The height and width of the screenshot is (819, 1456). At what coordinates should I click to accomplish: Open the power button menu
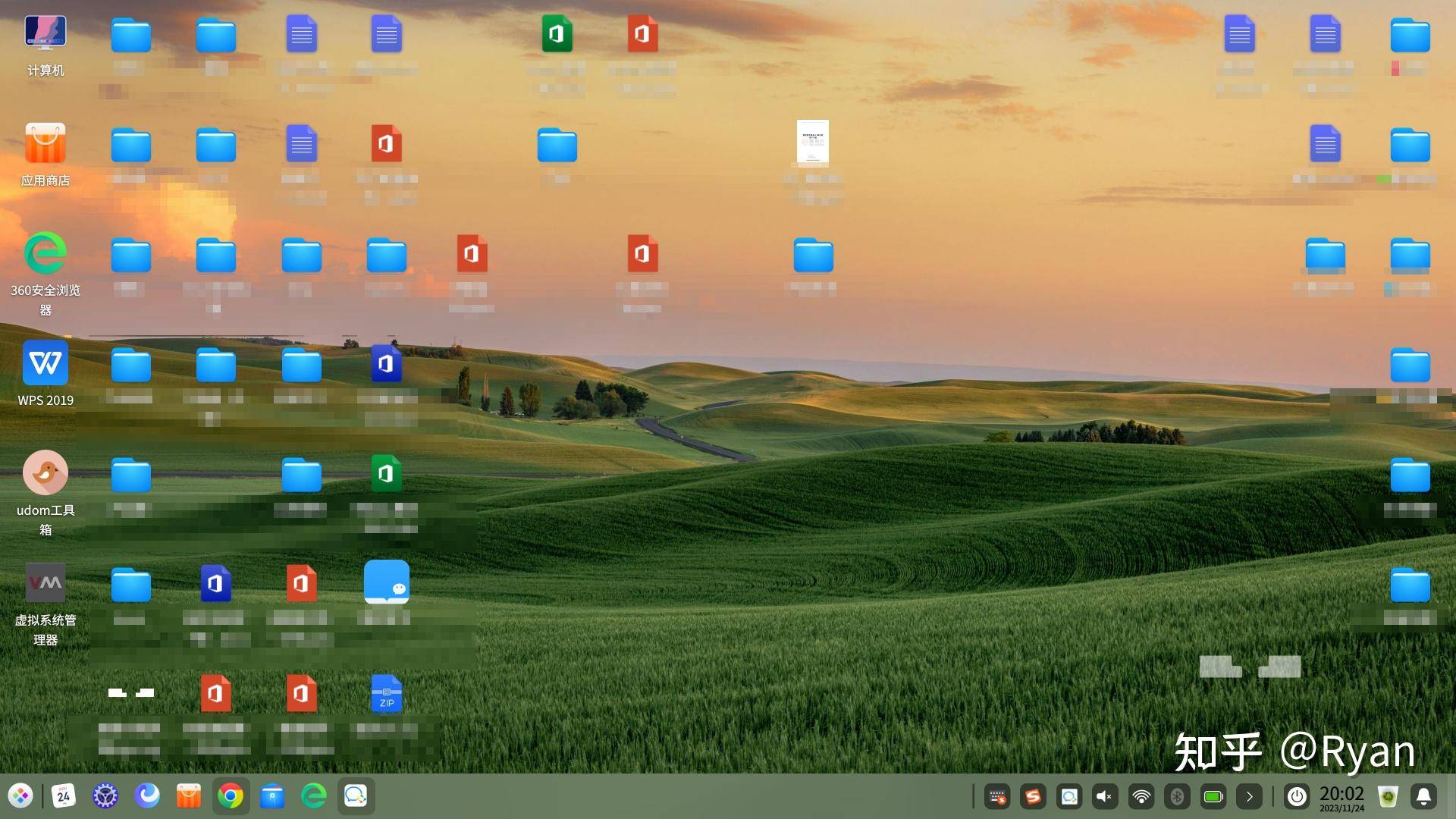point(1297,797)
